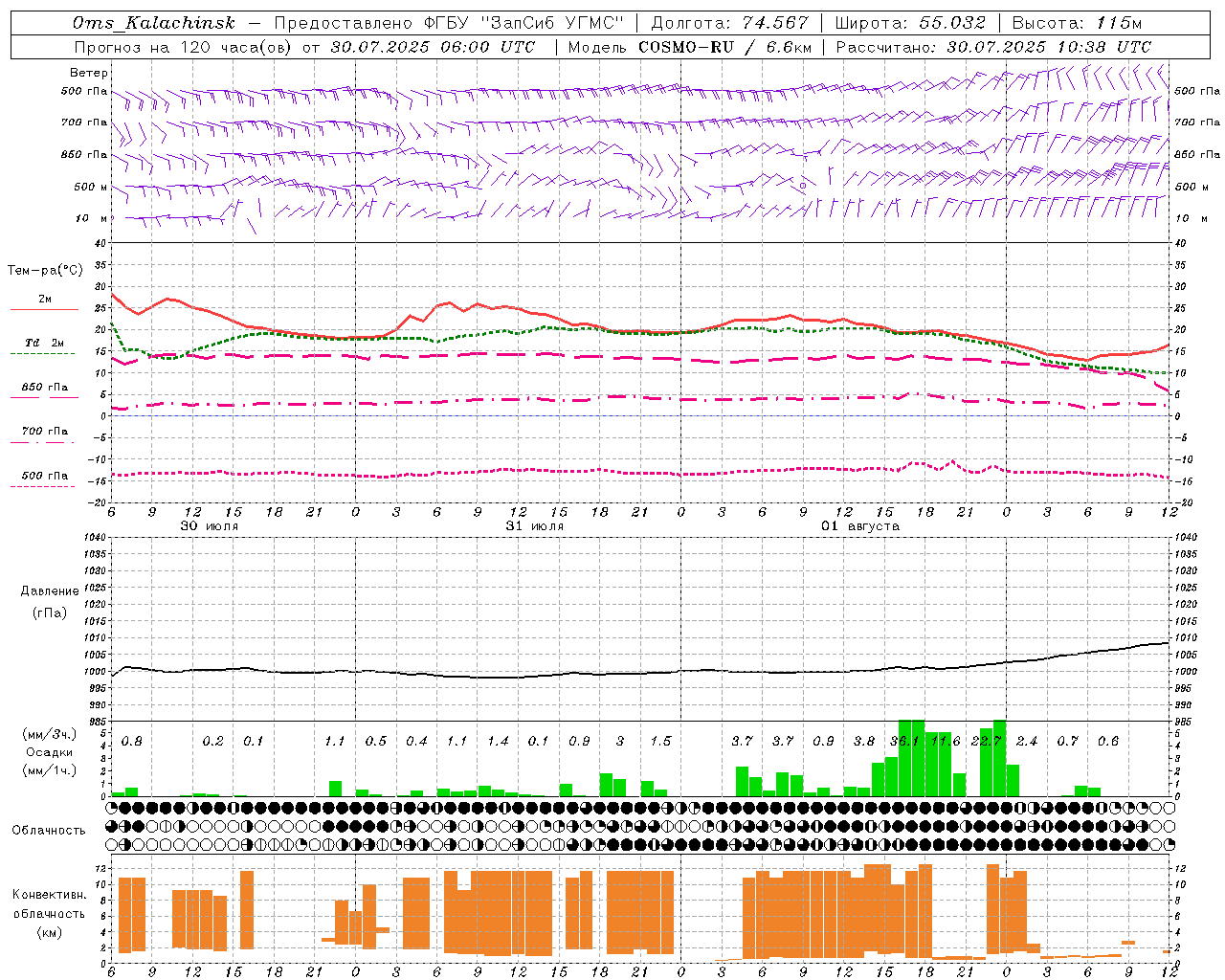Screen dimensions: 1225x980
Task: Click the Ветер panel label
Action: click(89, 73)
